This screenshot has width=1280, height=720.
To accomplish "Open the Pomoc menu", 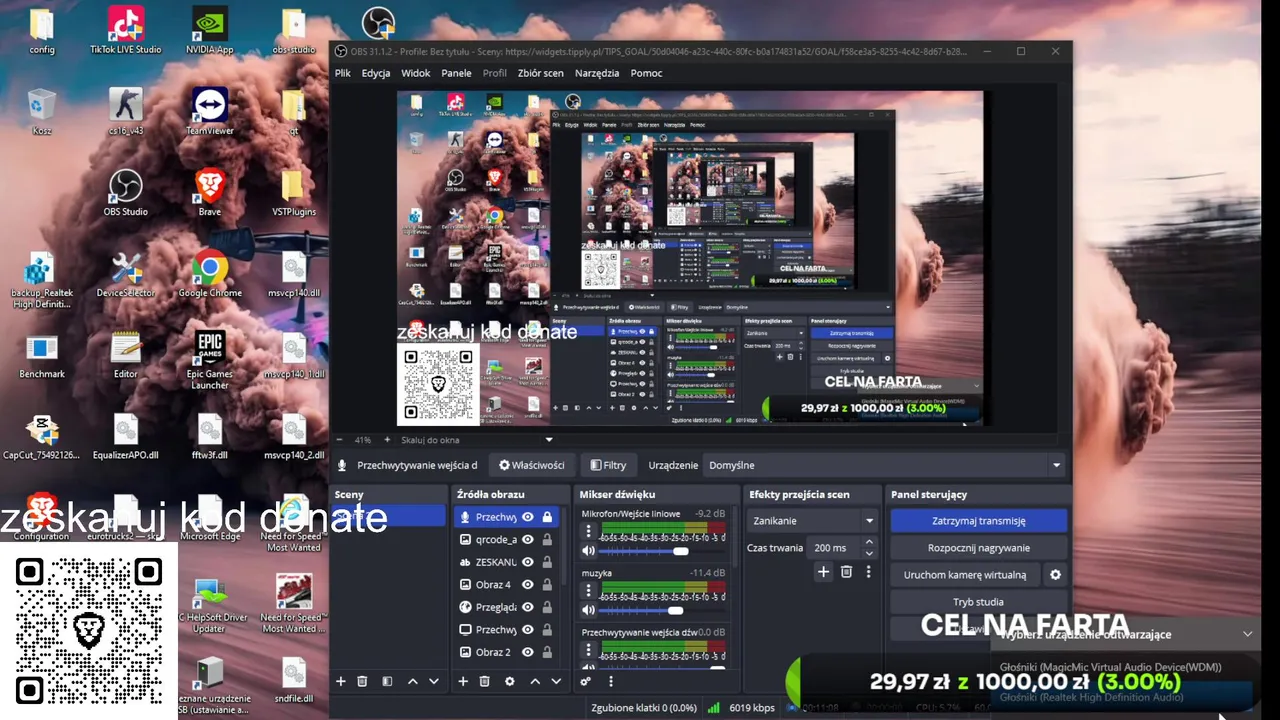I will pos(646,73).
